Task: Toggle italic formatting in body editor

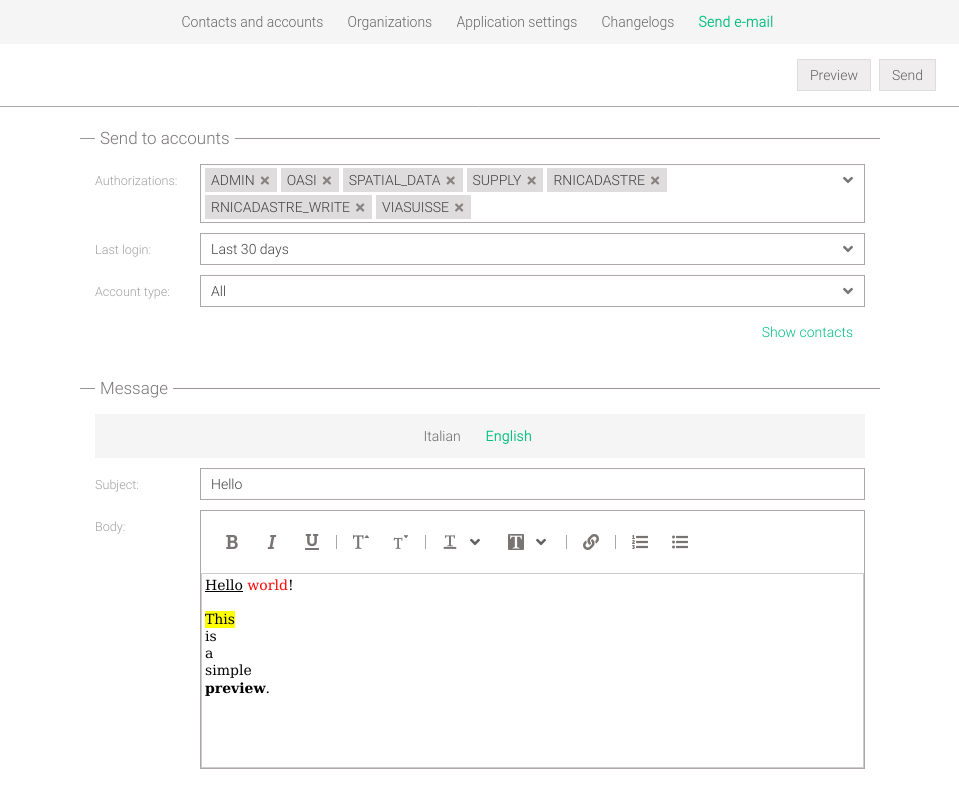Action: 272,542
